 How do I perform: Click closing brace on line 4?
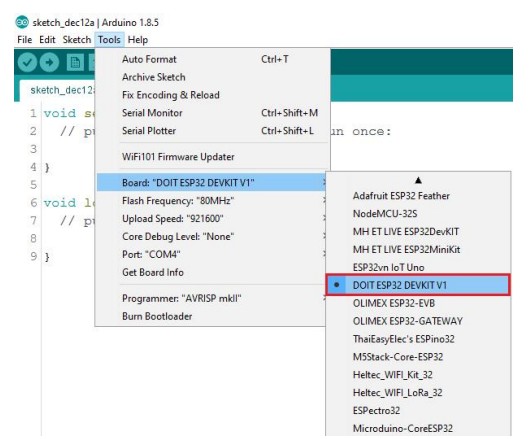pos(47,168)
